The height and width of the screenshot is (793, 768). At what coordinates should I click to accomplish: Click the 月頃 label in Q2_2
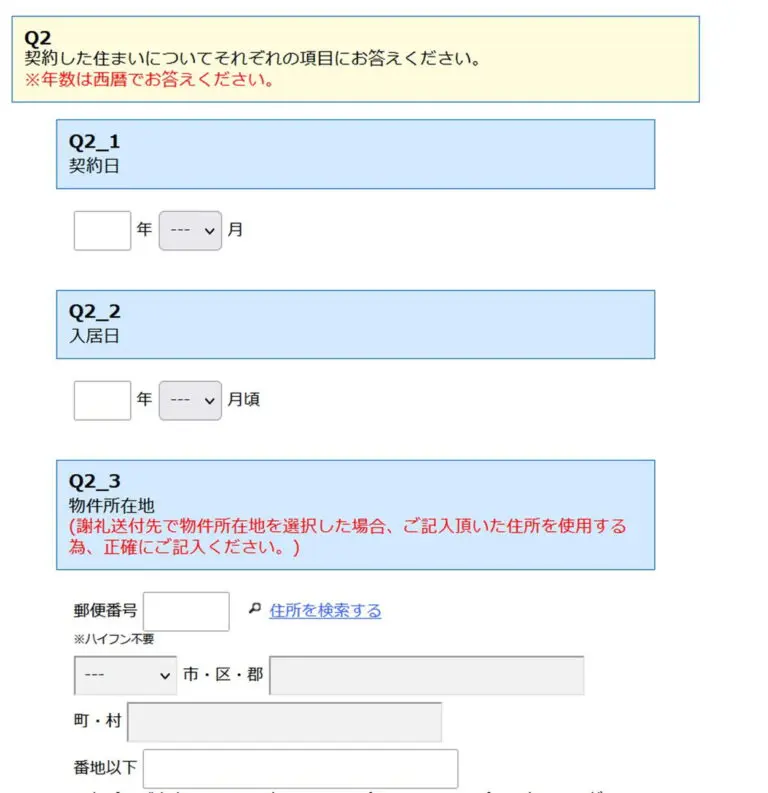[x=243, y=400]
